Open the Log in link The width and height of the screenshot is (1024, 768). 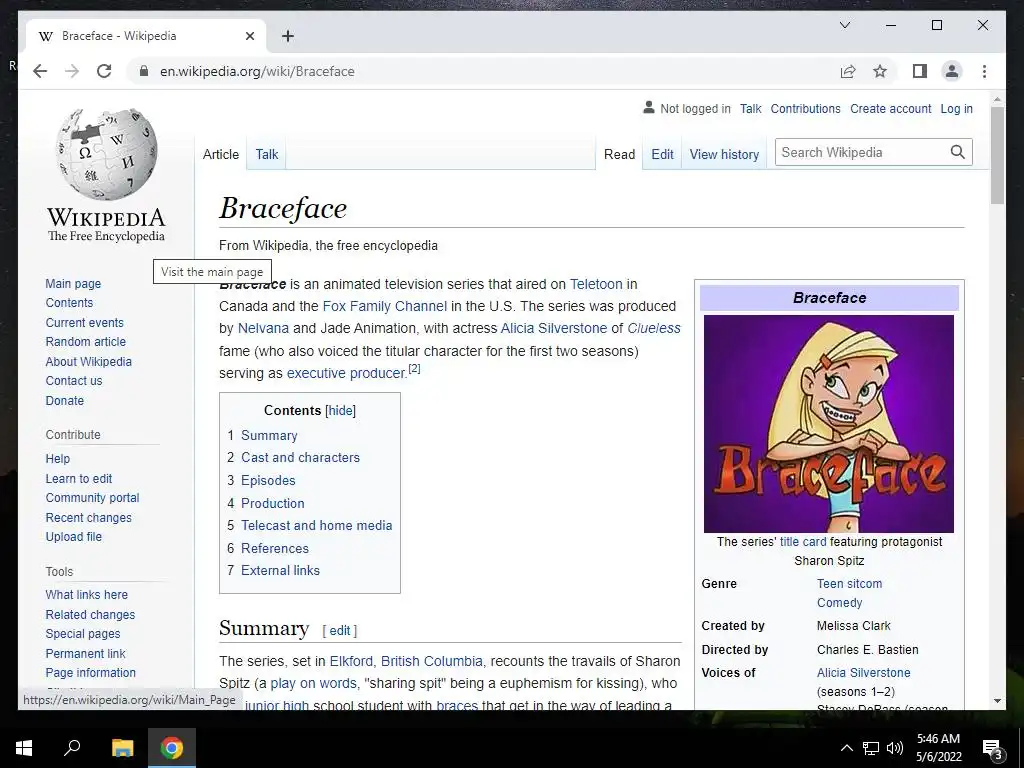click(x=956, y=108)
